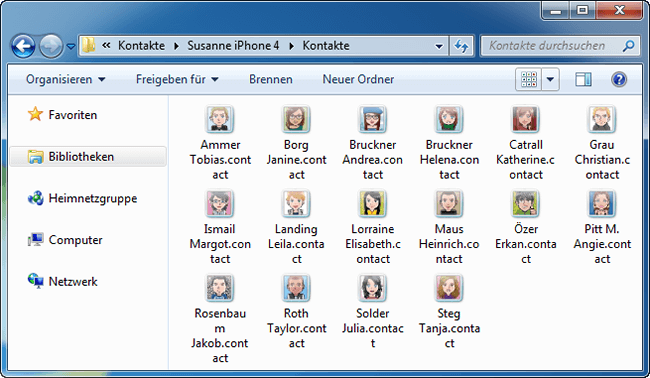Screen dimensions: 650x378
Task: Expand arrow after first Kontakte breadcrumb
Action: pos(176,46)
